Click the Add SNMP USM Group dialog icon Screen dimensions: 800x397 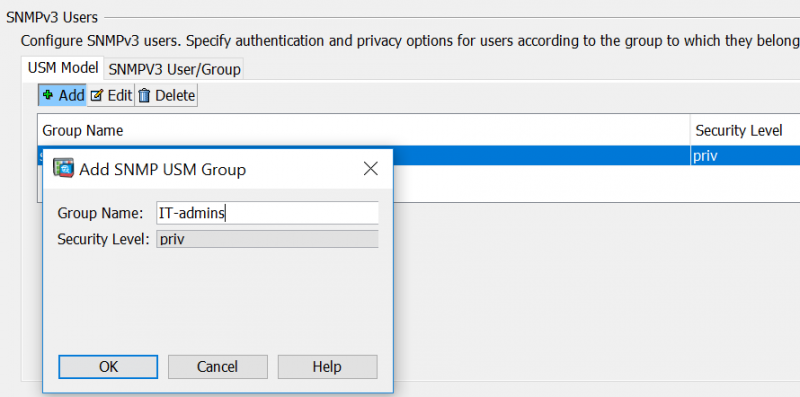[x=64, y=168]
